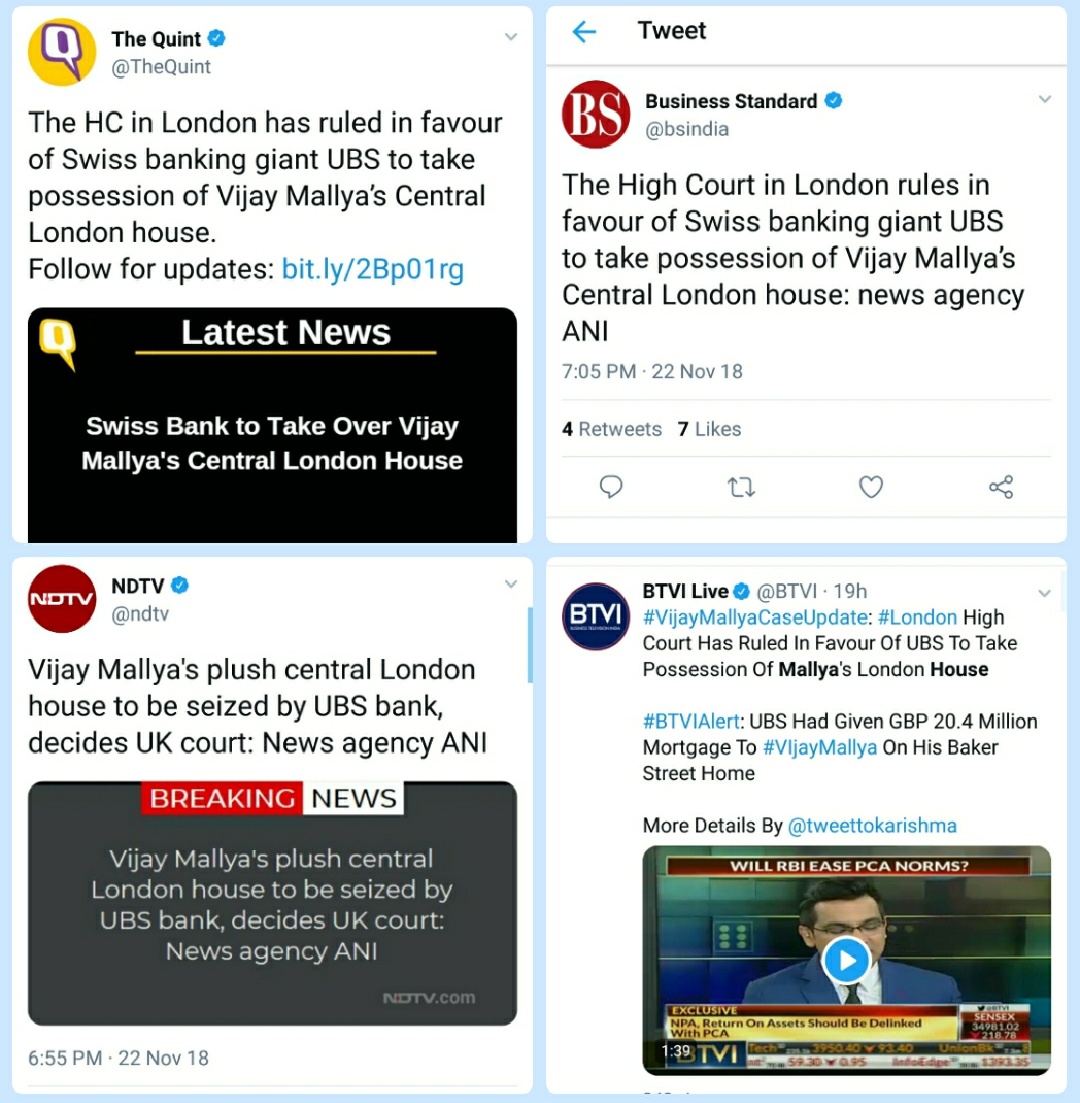Open The Quint profile avatar
Screen dimensions: 1080x1103
coord(62,52)
